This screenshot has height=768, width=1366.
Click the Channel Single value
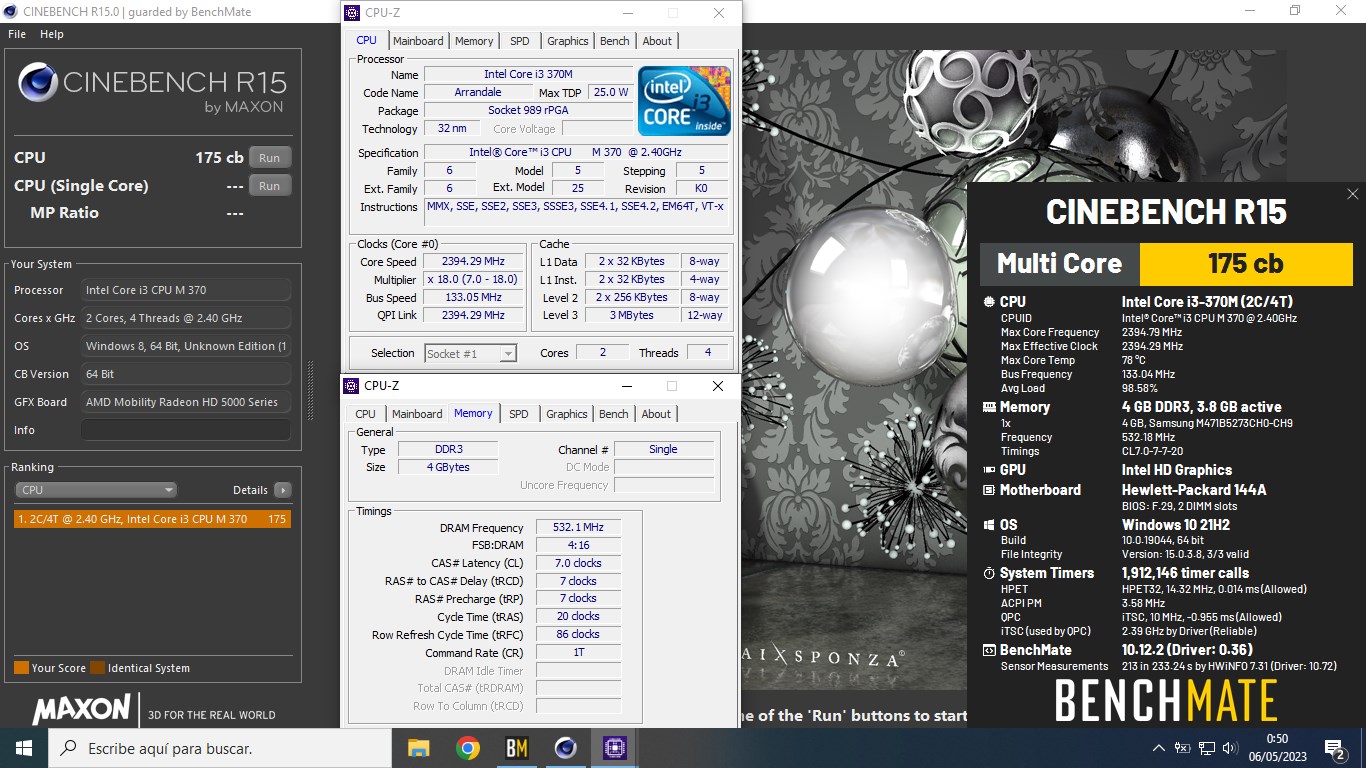pyautogui.click(x=663, y=450)
